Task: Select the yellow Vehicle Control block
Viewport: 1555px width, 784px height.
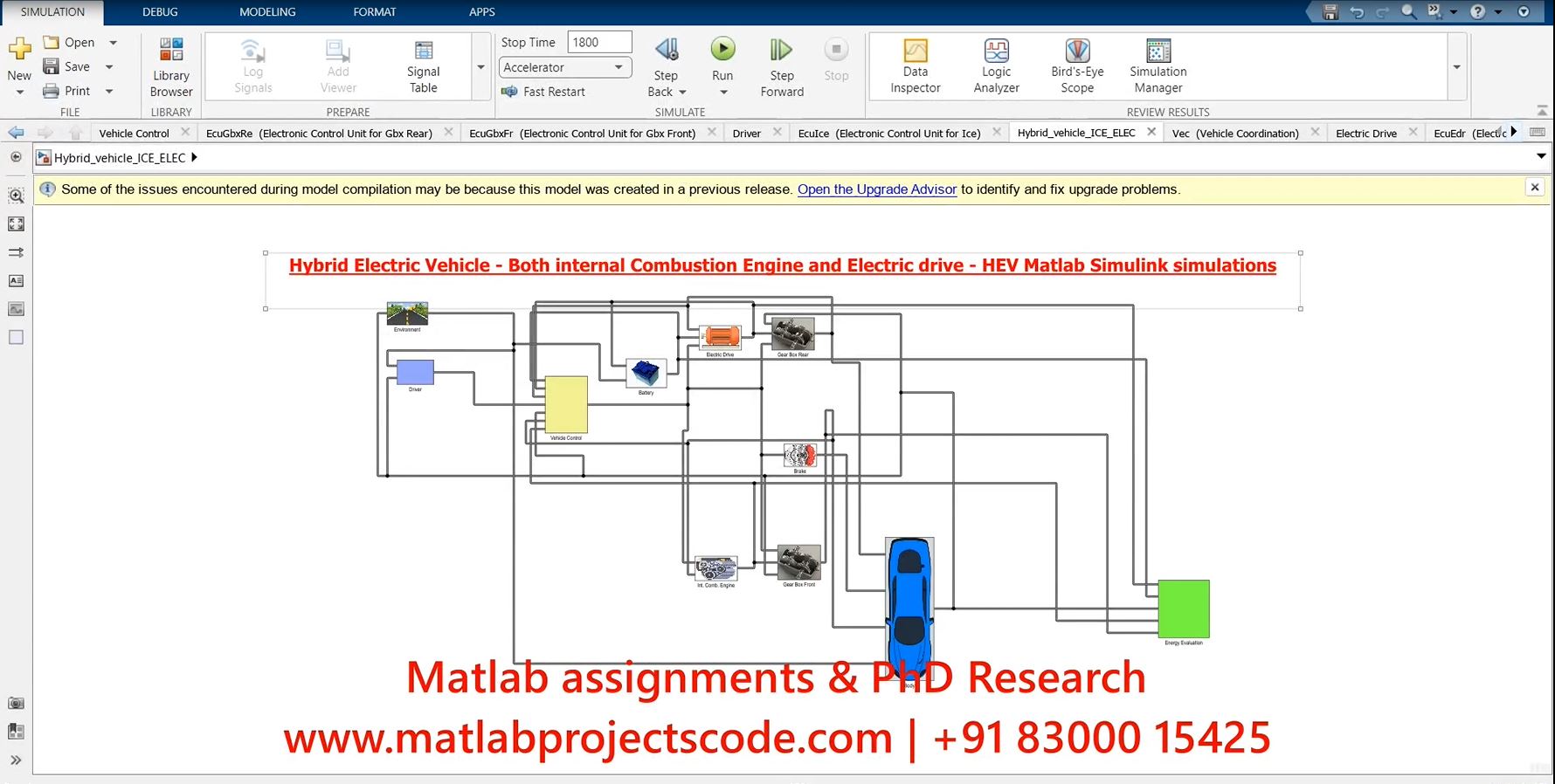Action: [x=566, y=404]
